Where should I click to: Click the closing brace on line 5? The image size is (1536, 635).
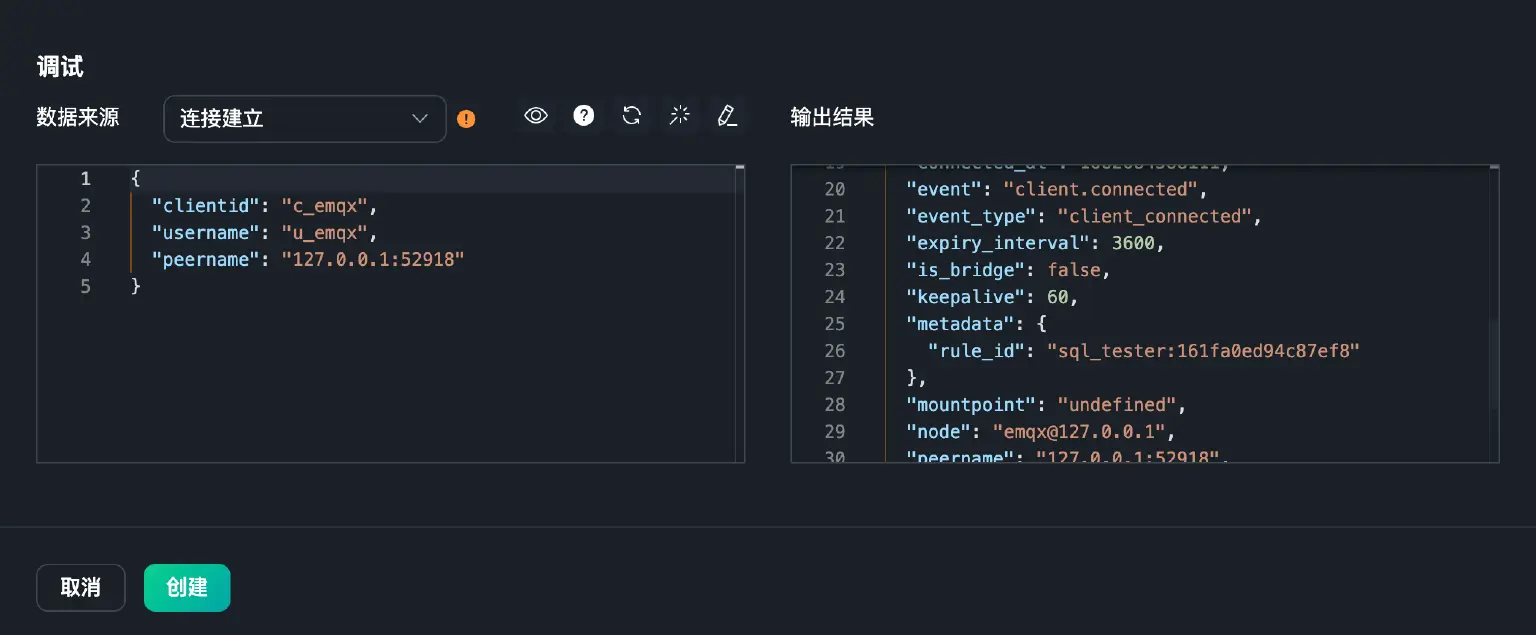click(x=136, y=287)
